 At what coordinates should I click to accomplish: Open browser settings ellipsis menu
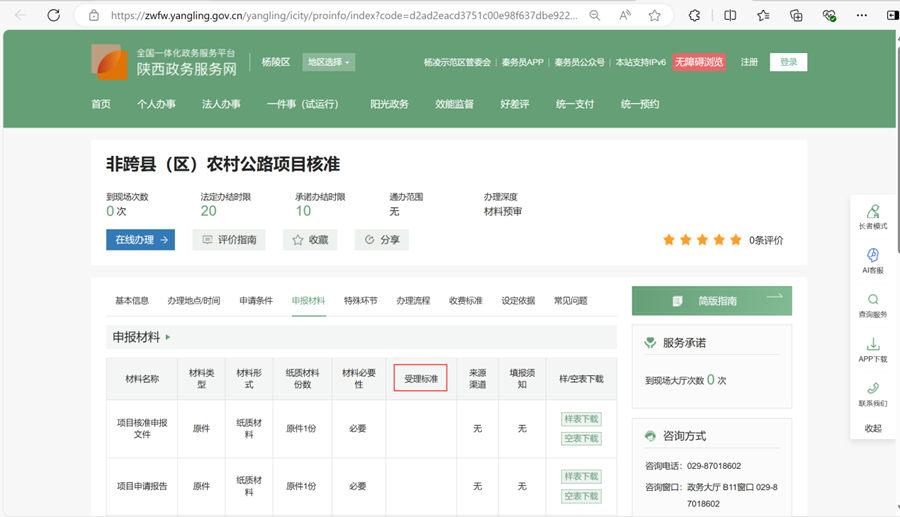click(862, 15)
